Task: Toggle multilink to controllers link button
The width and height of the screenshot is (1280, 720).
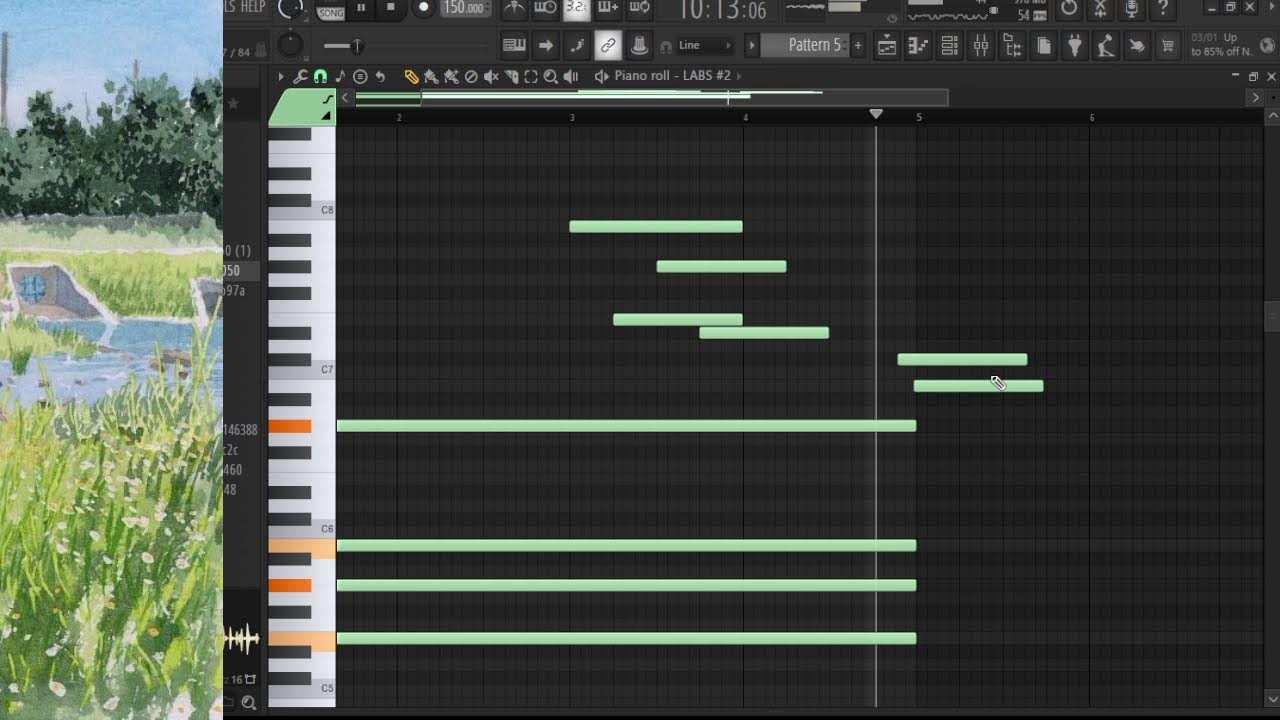Action: (607, 45)
